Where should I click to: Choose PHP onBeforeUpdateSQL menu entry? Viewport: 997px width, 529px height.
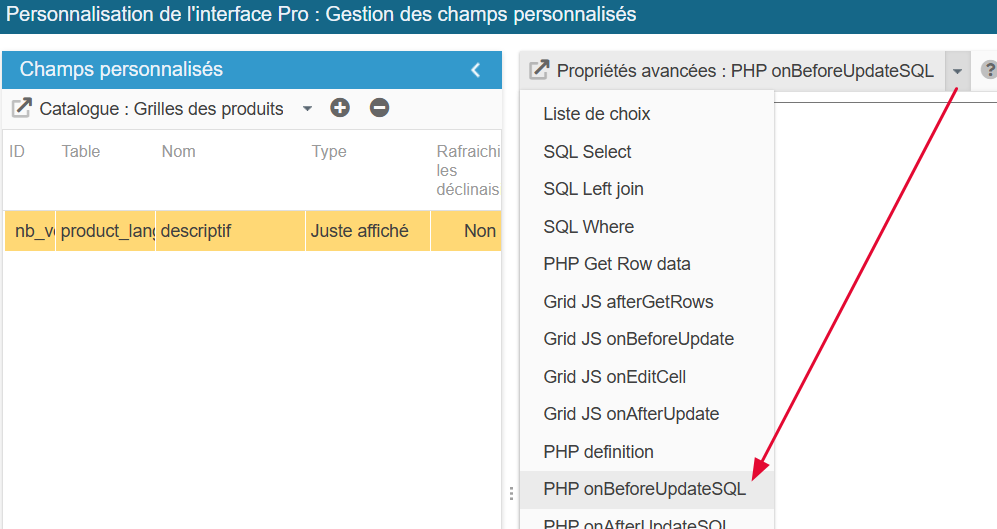[x=645, y=490]
